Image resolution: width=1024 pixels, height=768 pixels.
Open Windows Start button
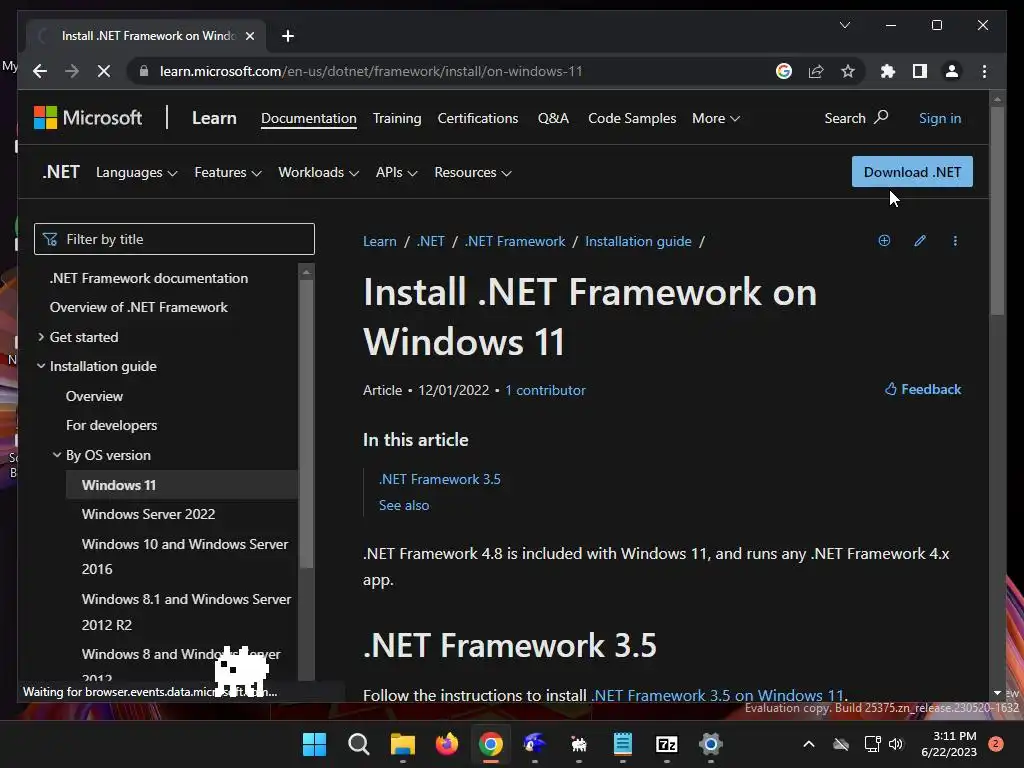click(314, 744)
